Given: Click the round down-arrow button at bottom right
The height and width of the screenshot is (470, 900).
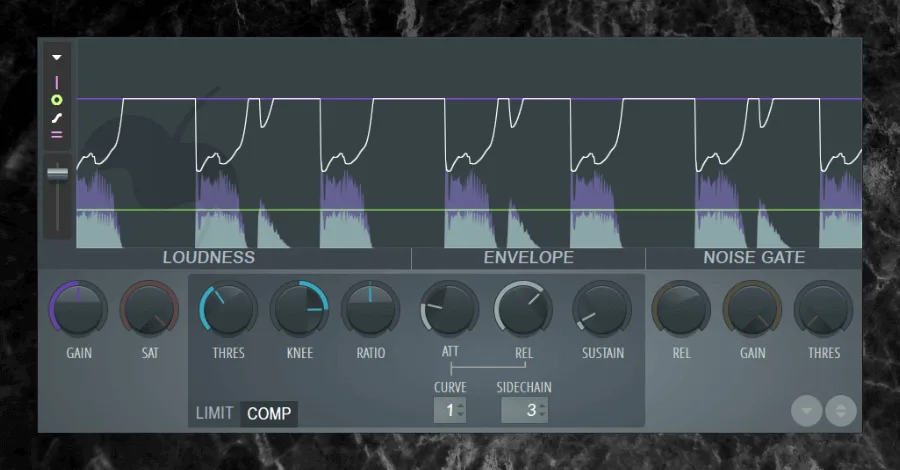Looking at the screenshot, I should pyautogui.click(x=806, y=411).
